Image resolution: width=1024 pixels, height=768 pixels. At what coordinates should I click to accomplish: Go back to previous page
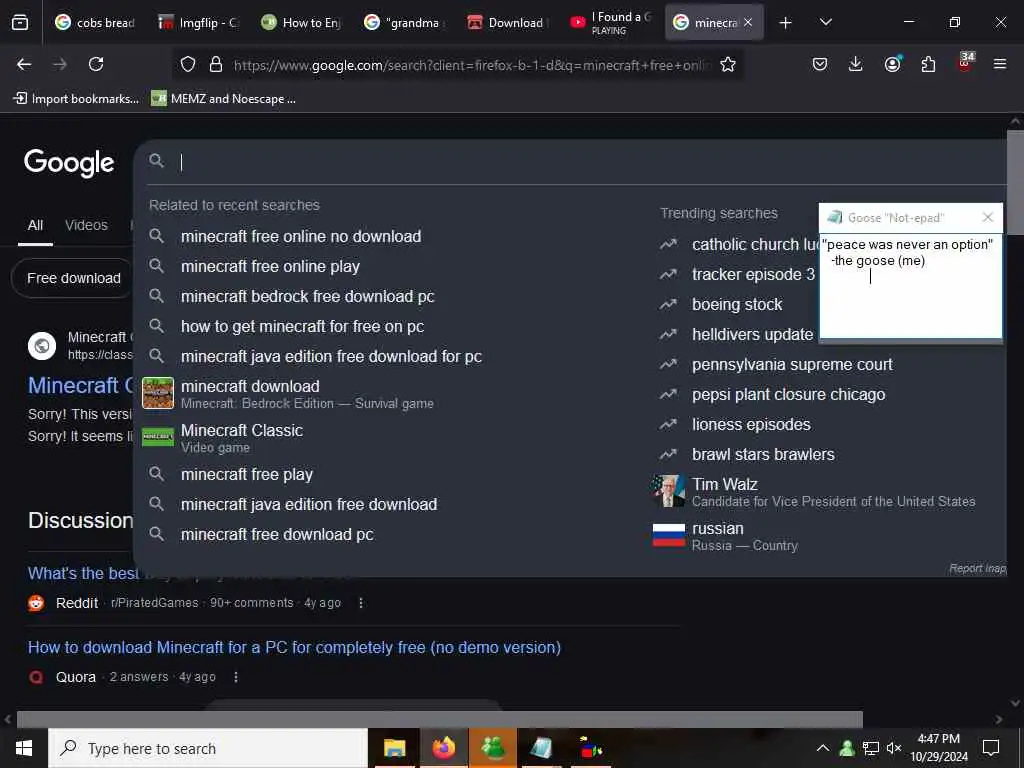(24, 64)
